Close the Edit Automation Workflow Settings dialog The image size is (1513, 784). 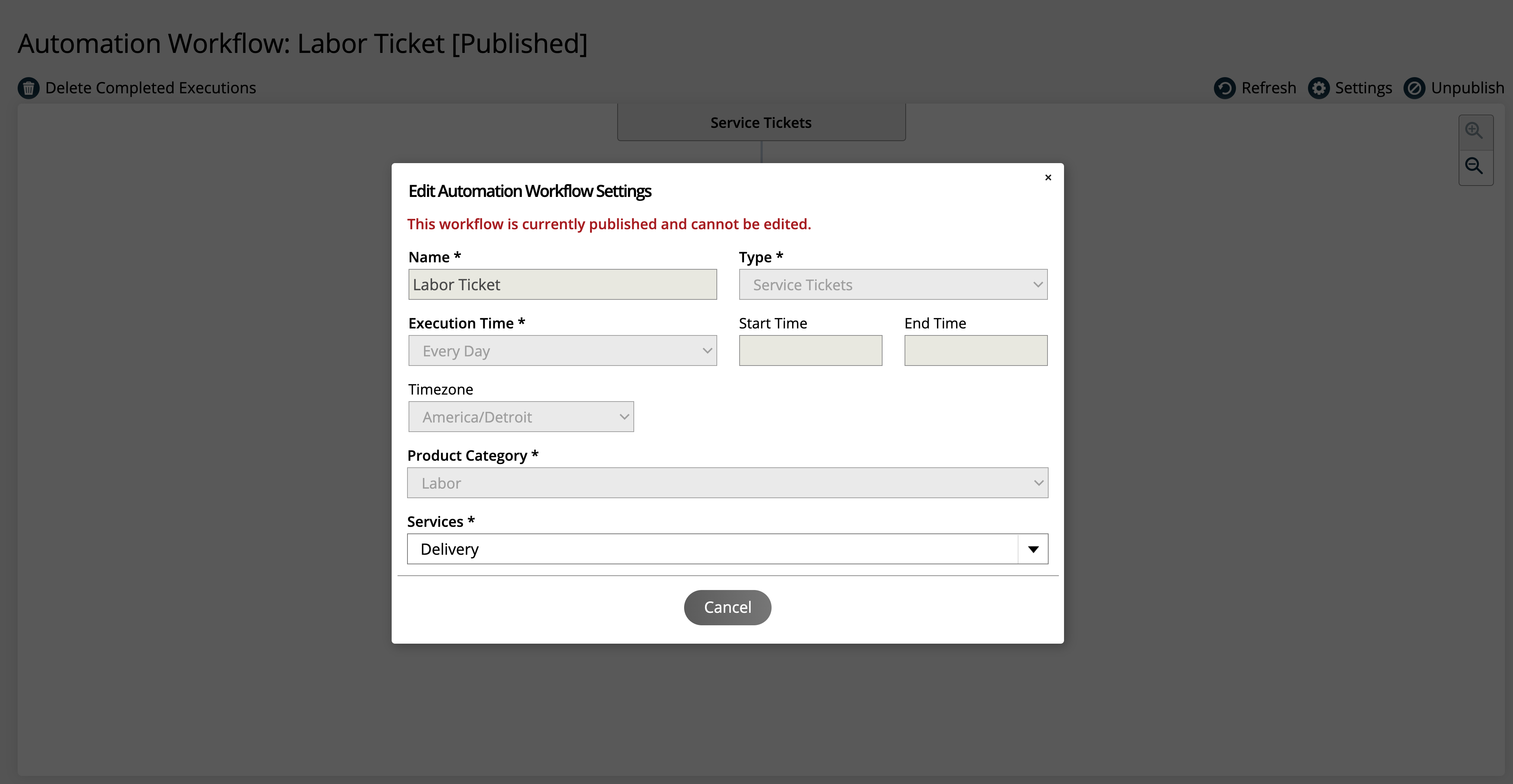point(1048,177)
